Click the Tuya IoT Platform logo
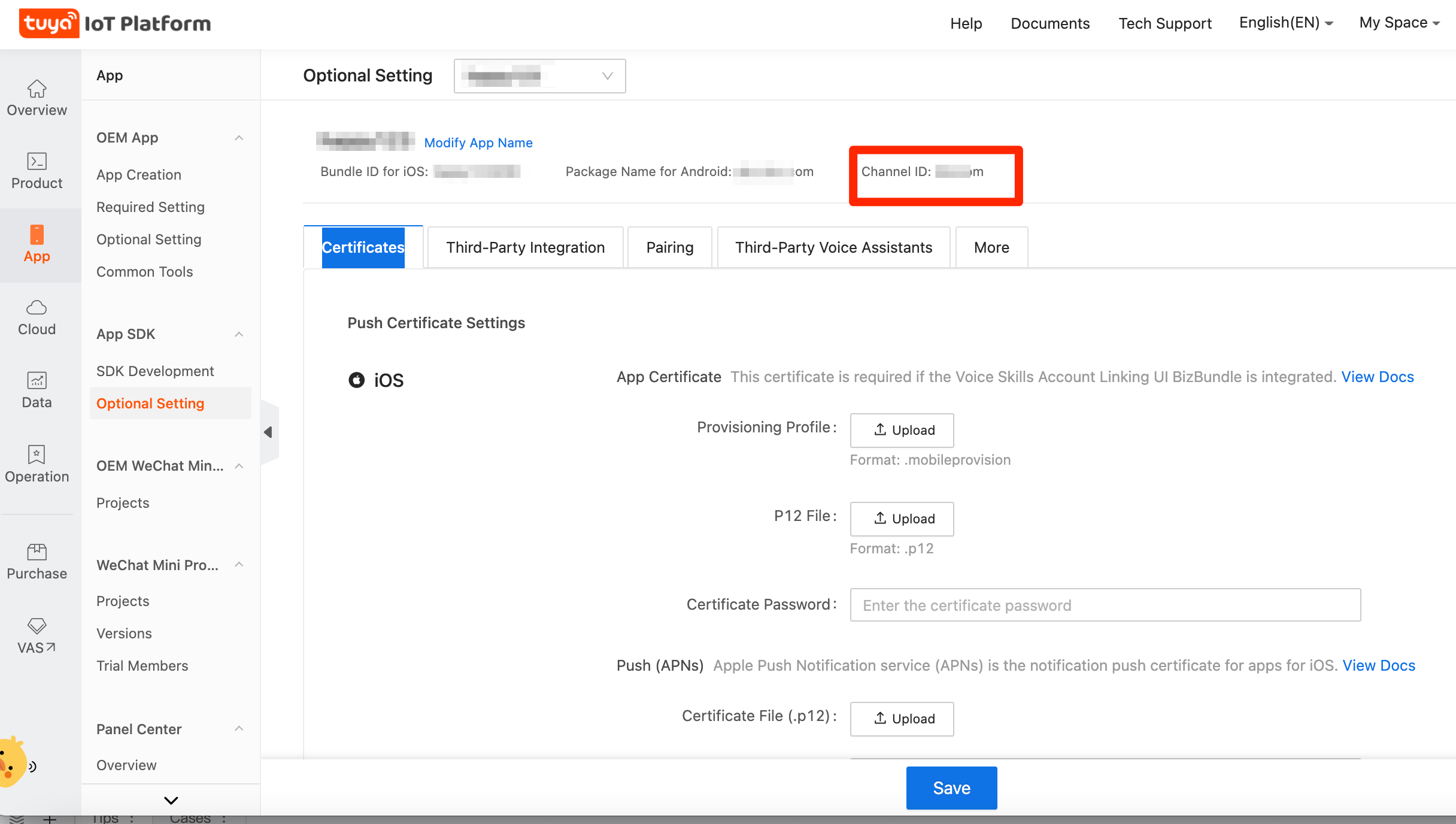This screenshot has height=824, width=1456. (x=115, y=23)
